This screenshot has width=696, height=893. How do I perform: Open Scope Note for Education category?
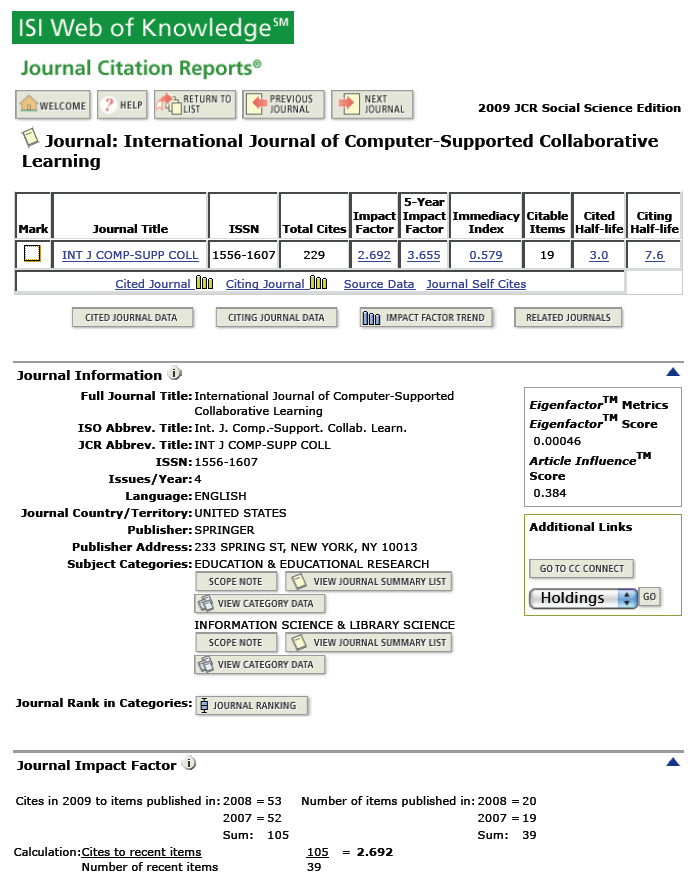(x=236, y=581)
